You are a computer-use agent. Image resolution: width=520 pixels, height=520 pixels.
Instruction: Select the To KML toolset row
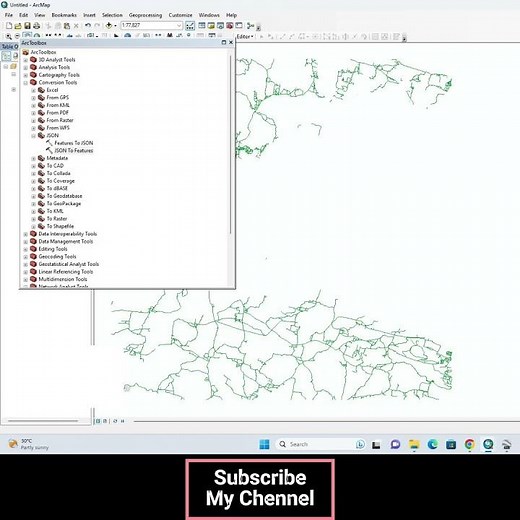51,211
